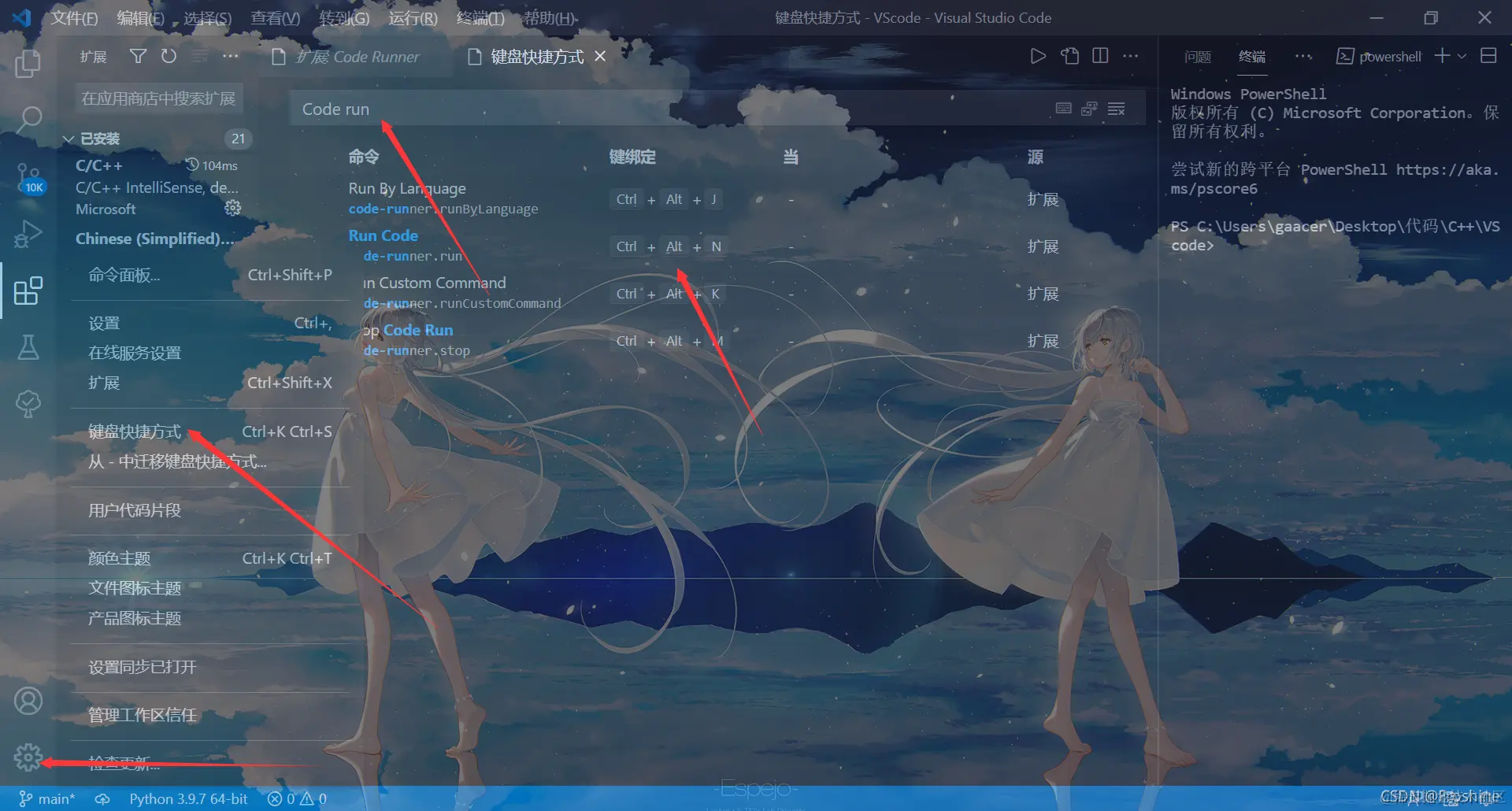1512x811 pixels.
Task: Toggle sort by precedence in keybinding search
Action: (1089, 109)
